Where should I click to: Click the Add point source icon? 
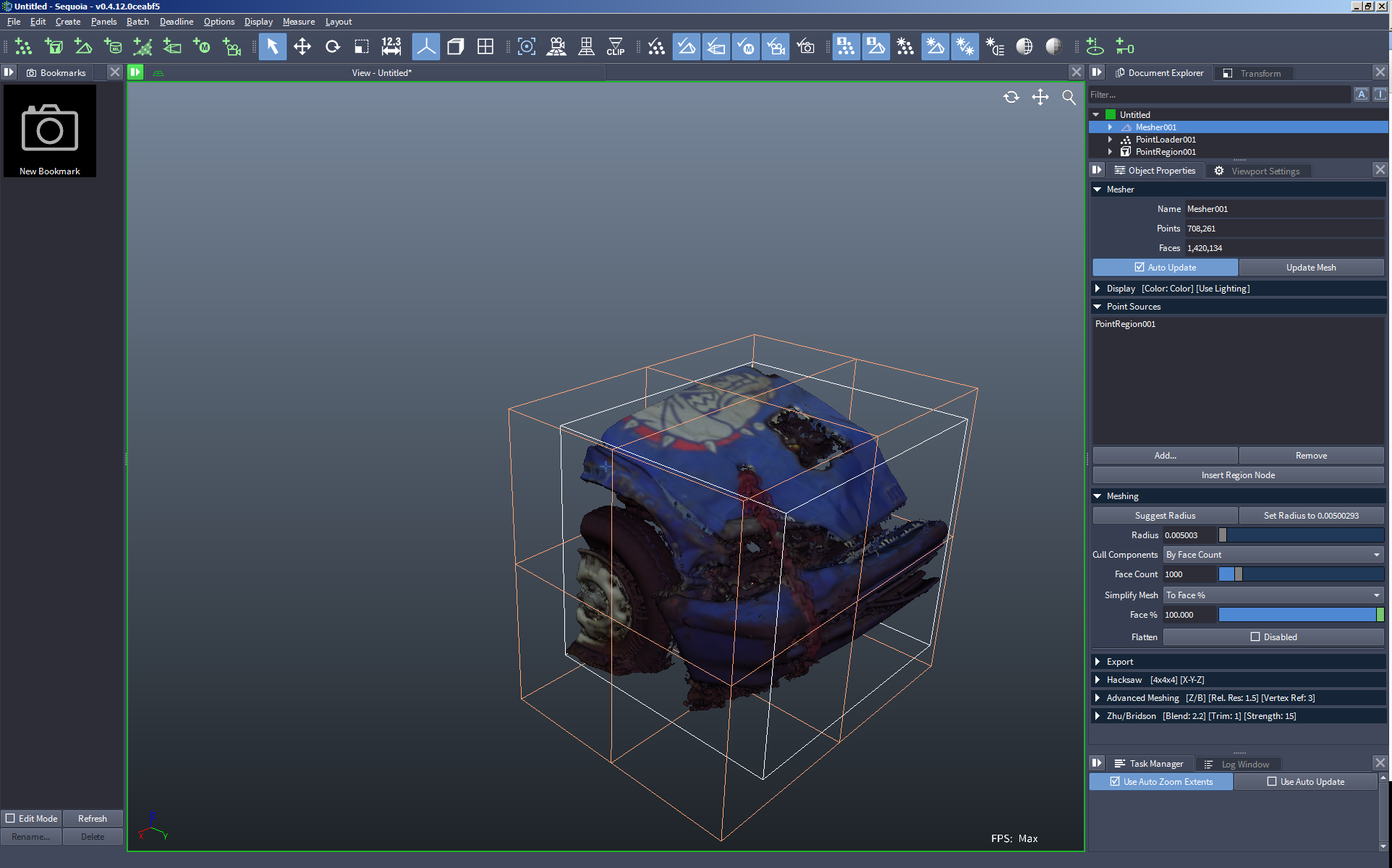(x=1163, y=455)
